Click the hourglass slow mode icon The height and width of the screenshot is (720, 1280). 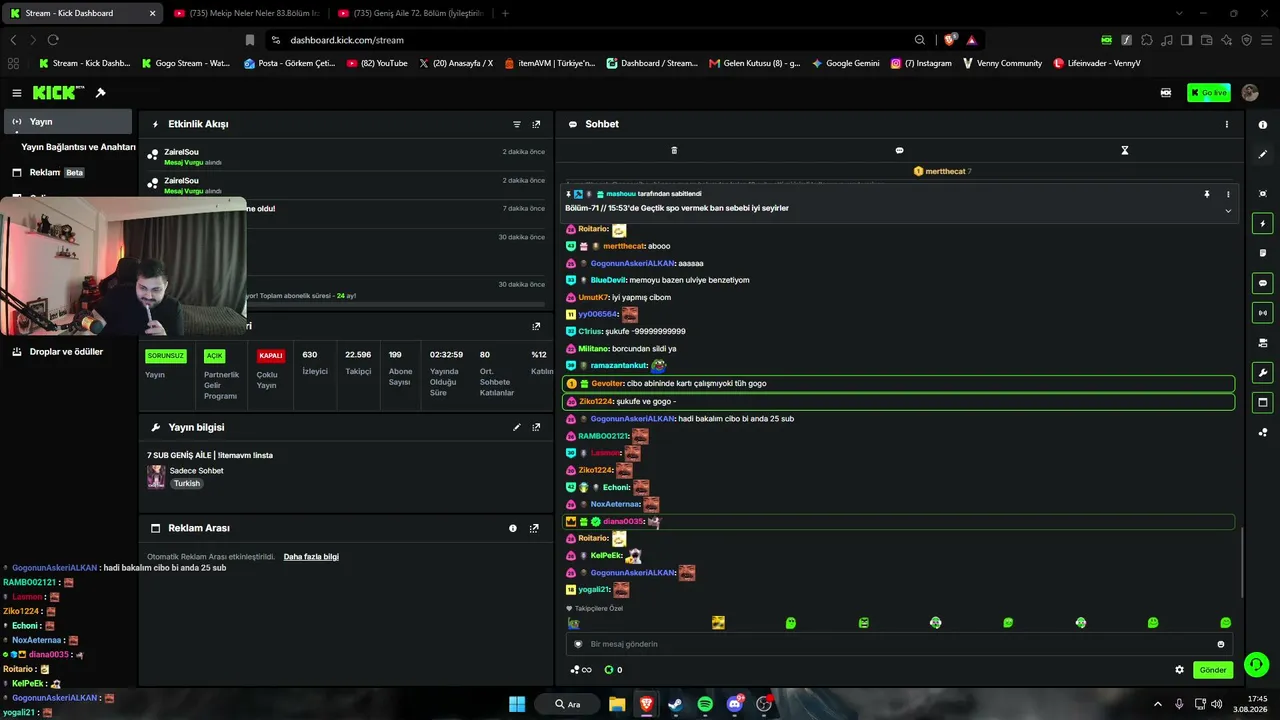pos(1124,150)
